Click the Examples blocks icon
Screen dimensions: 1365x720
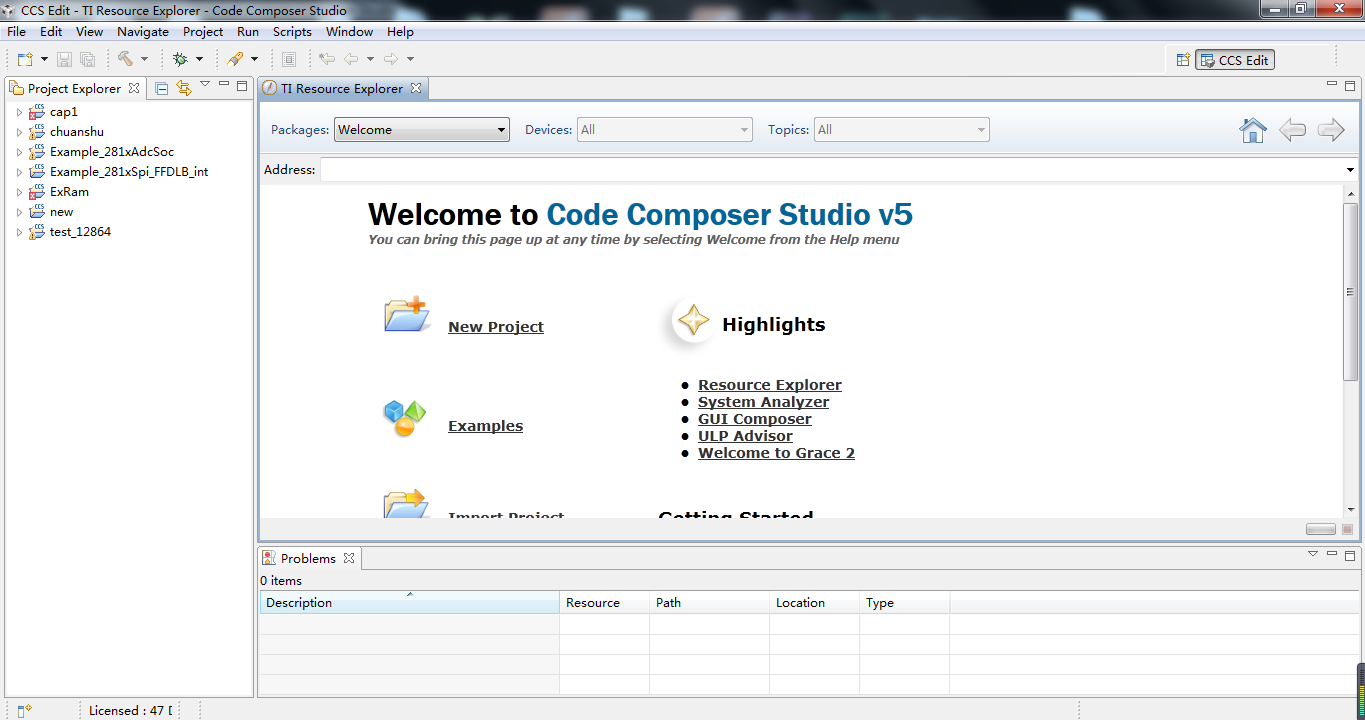pos(405,418)
